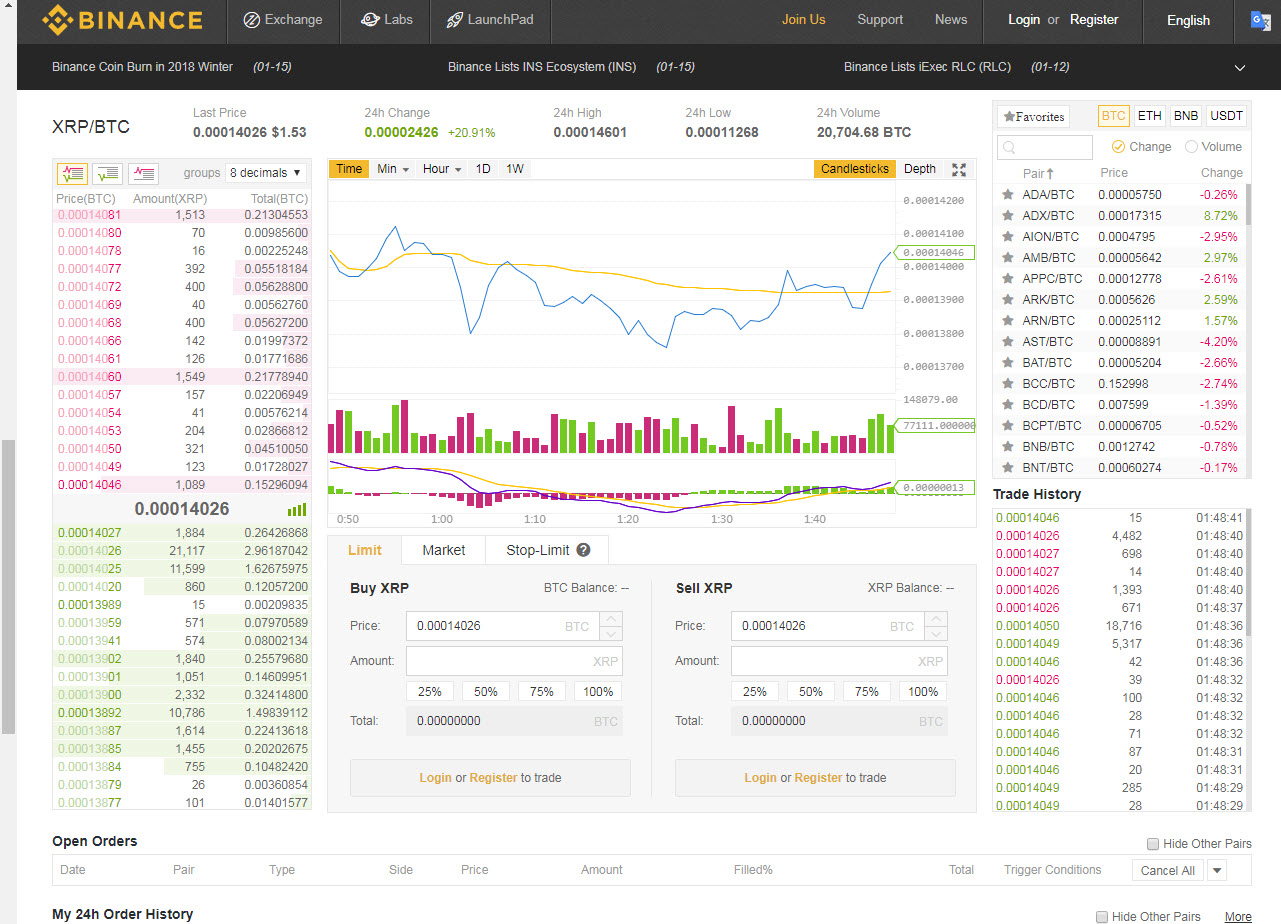1281x924 pixels.
Task: Expand the announcements chevron
Action: [1240, 68]
